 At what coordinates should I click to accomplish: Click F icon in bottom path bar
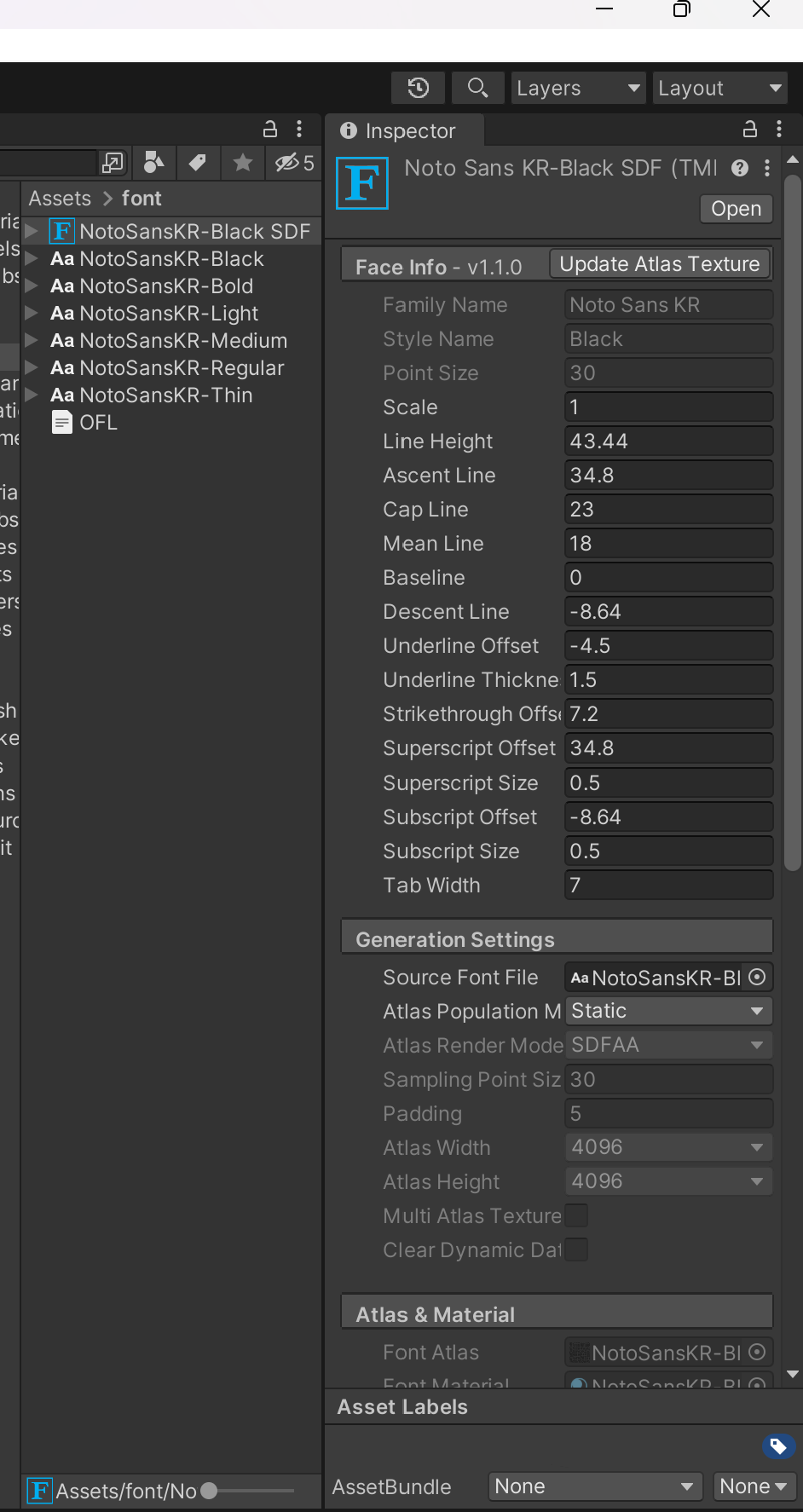39,1490
